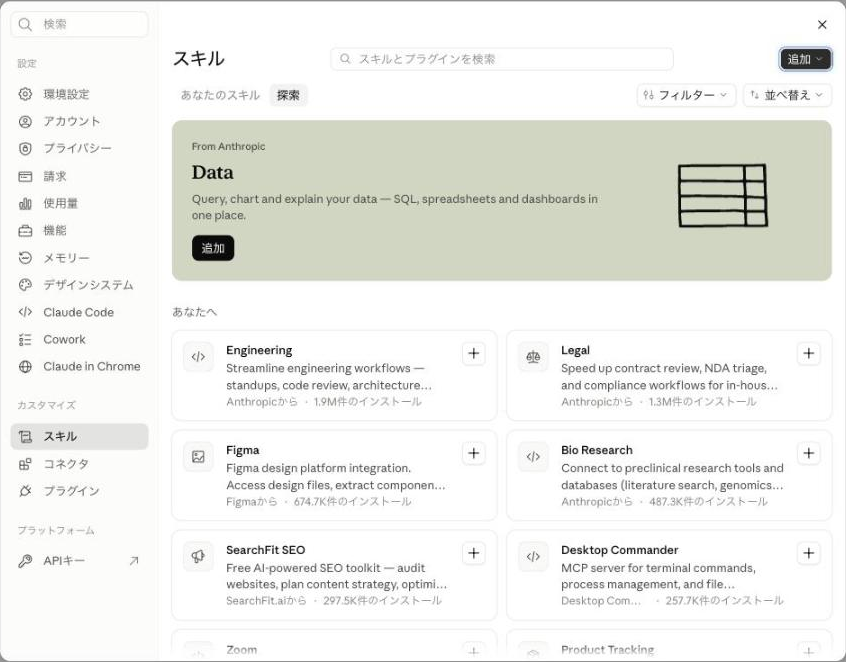Click the 使用量 bar chart icon
The height and width of the screenshot is (662, 846).
click(x=25, y=203)
